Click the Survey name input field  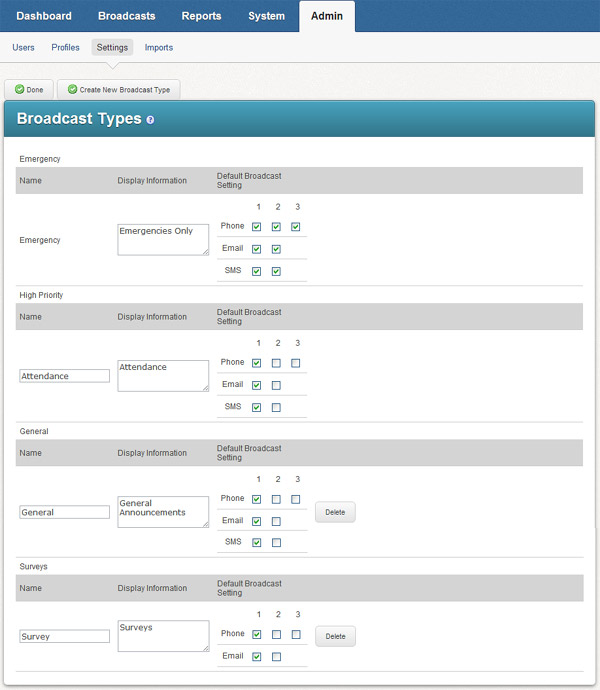(x=64, y=636)
